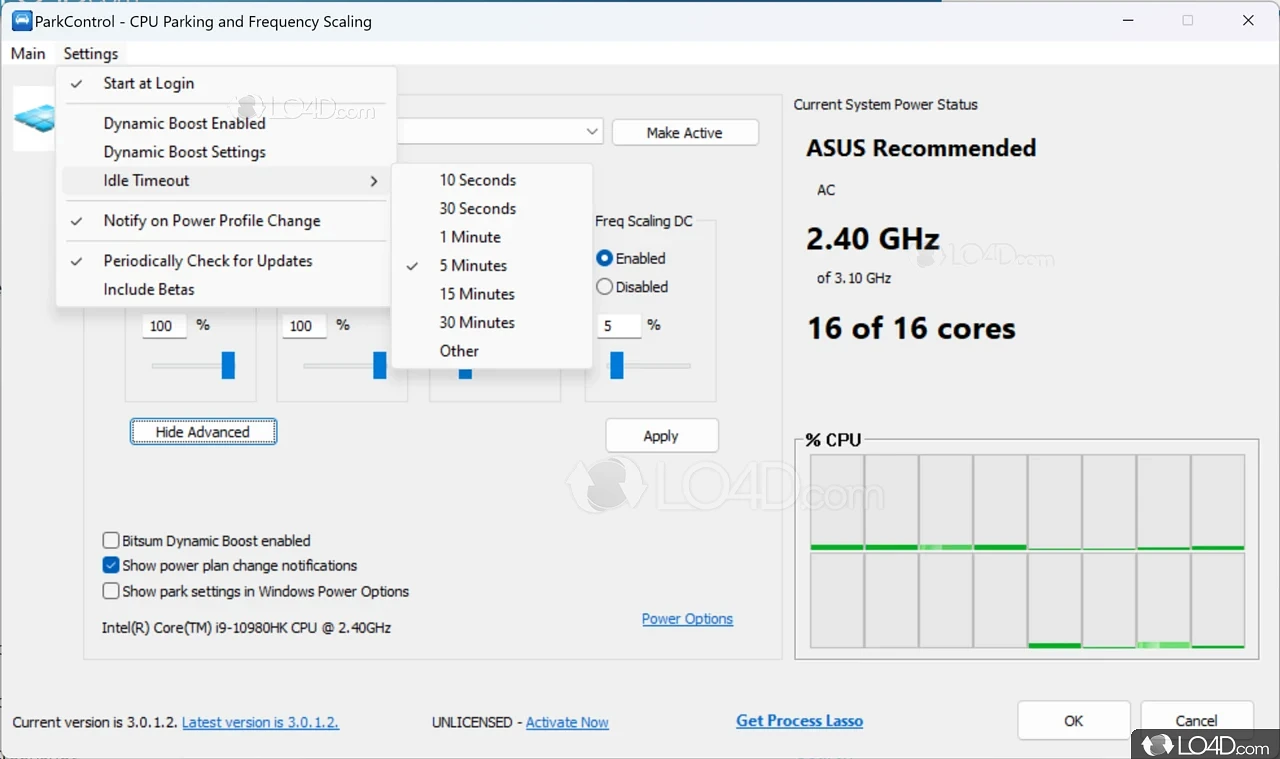The width and height of the screenshot is (1280, 759).
Task: Adjust the second parking percent slider
Action: click(x=380, y=365)
